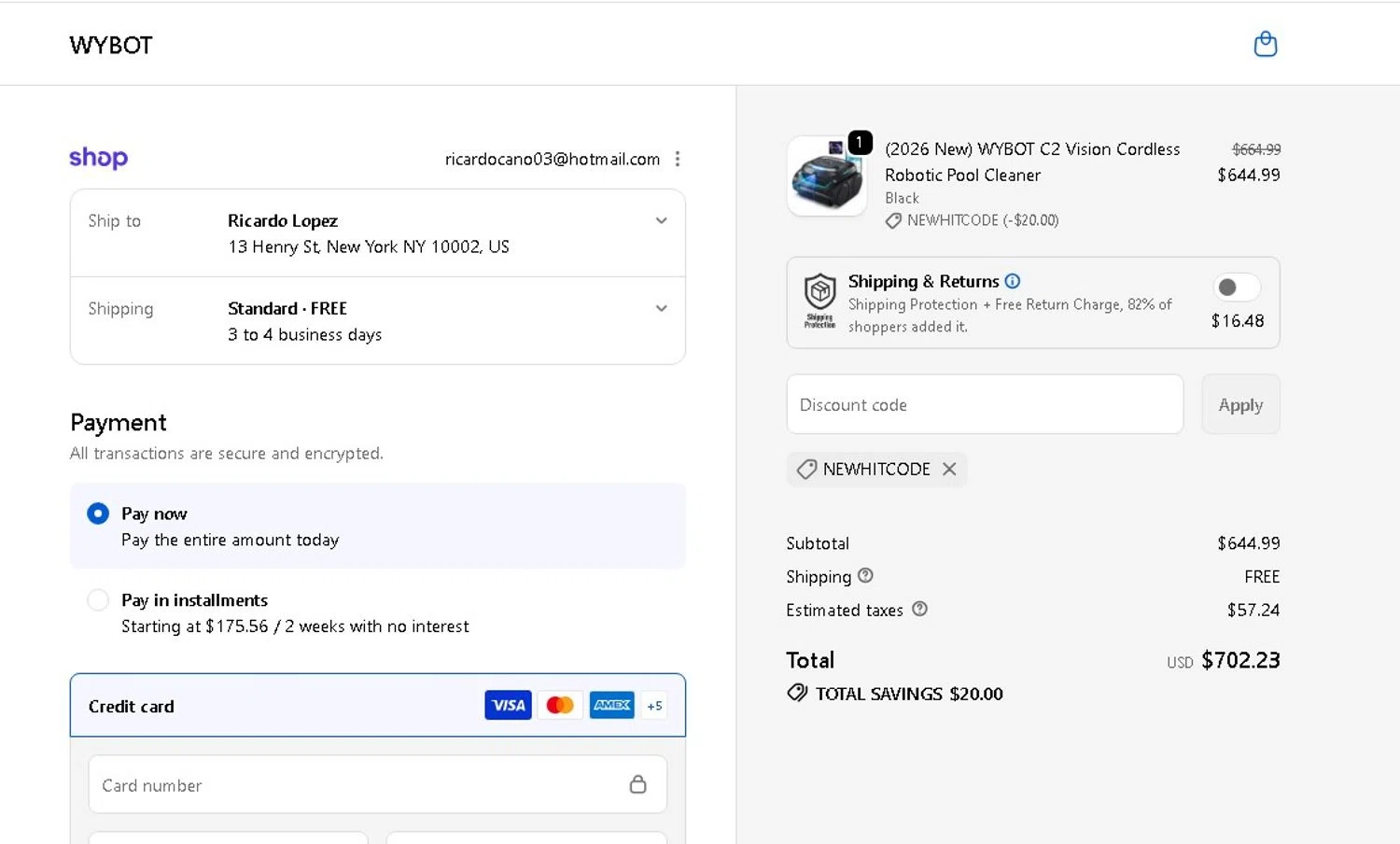The width and height of the screenshot is (1400, 844).
Task: Click the Estimated taxes value $57.24
Action: [1253, 610]
